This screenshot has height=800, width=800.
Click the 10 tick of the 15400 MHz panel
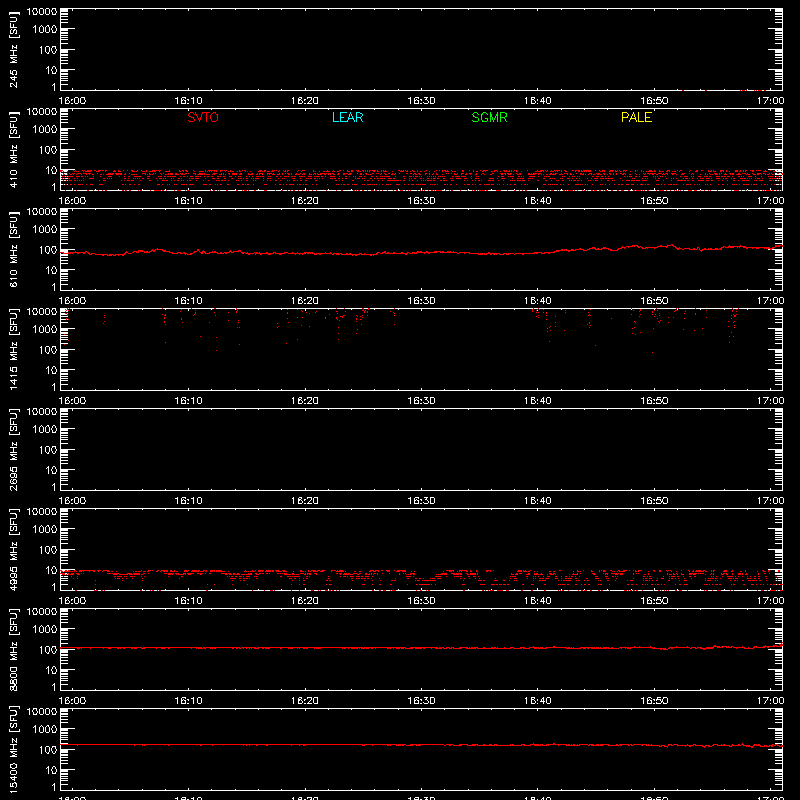tap(51, 770)
